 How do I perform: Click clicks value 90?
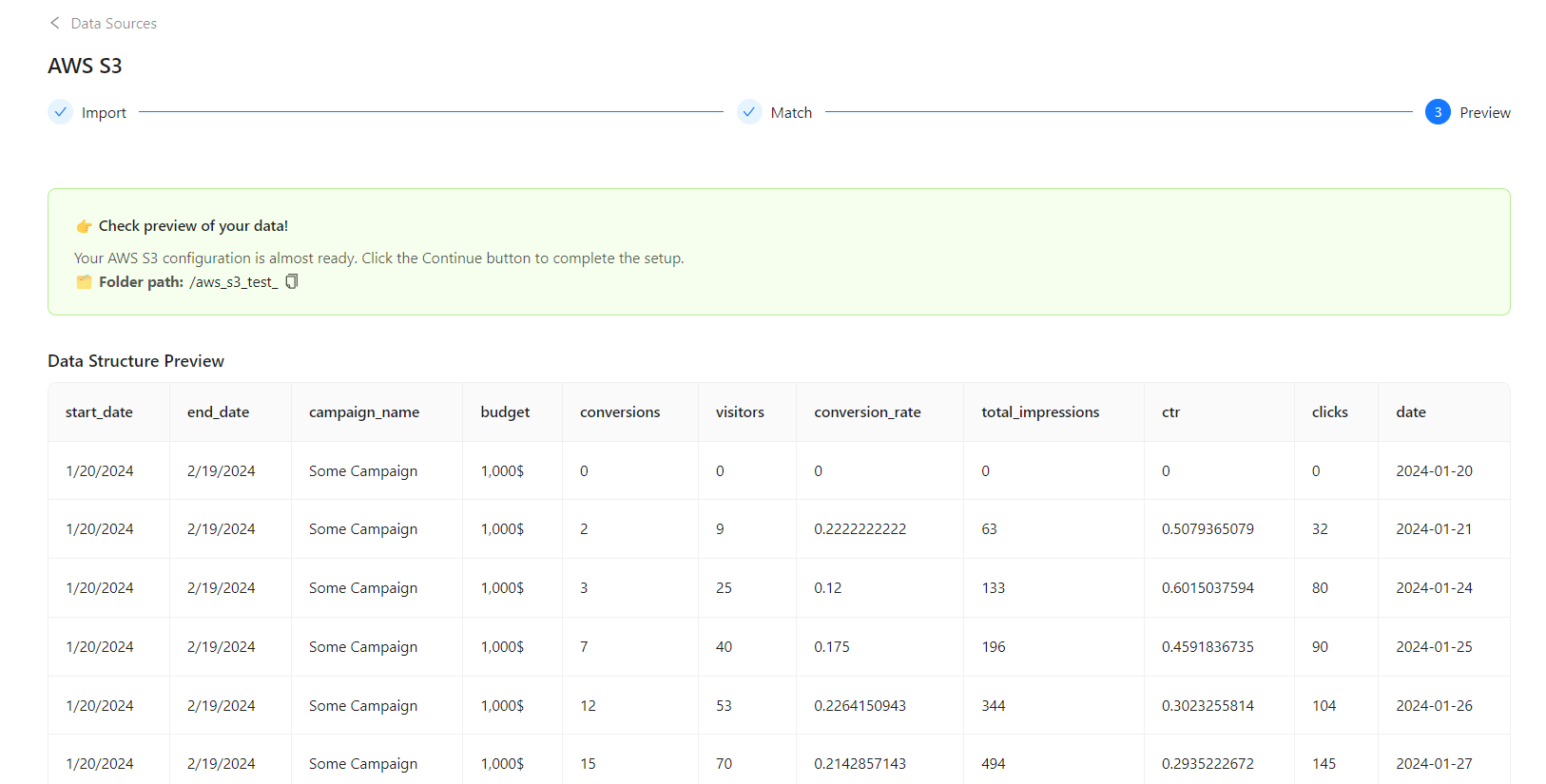[x=1320, y=647]
